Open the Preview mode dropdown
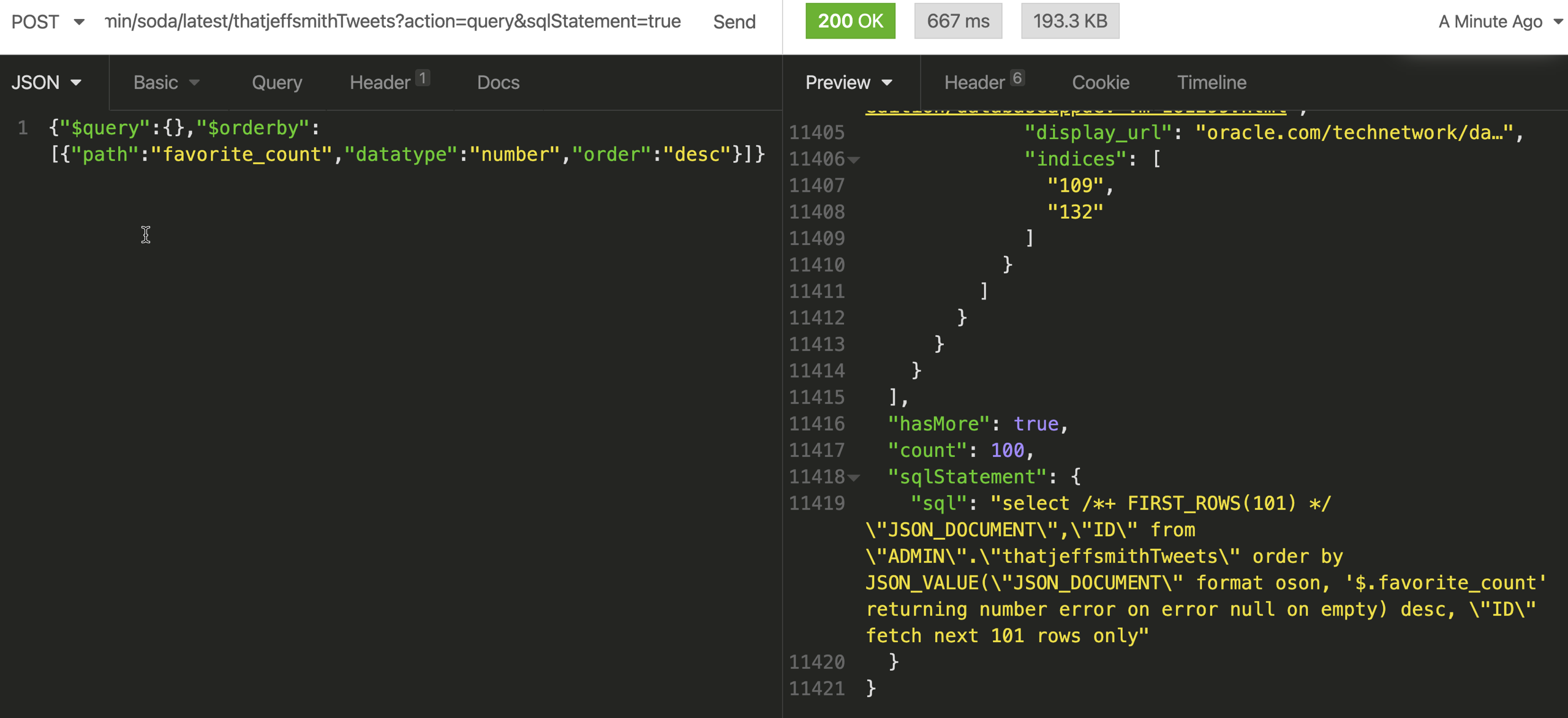The width and height of the screenshot is (1568, 718). click(849, 82)
